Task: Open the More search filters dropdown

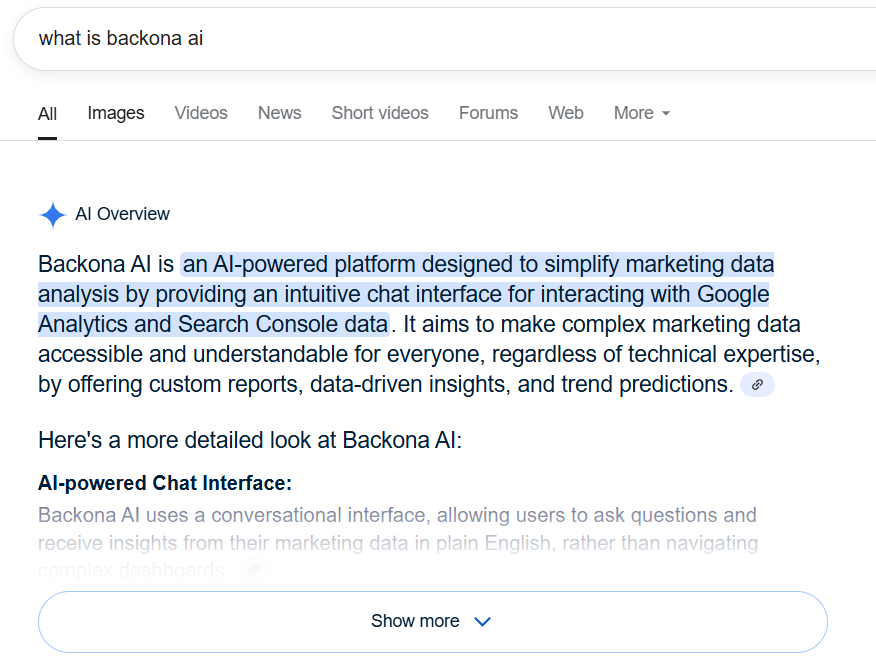Action: tap(641, 113)
